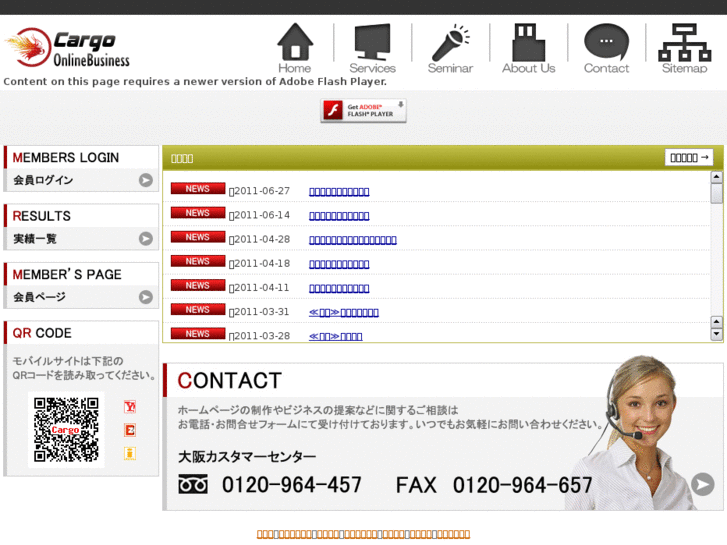Screen dimensions: 727x545
Task: Open news link dated 2011-03-31
Action: (x=344, y=312)
